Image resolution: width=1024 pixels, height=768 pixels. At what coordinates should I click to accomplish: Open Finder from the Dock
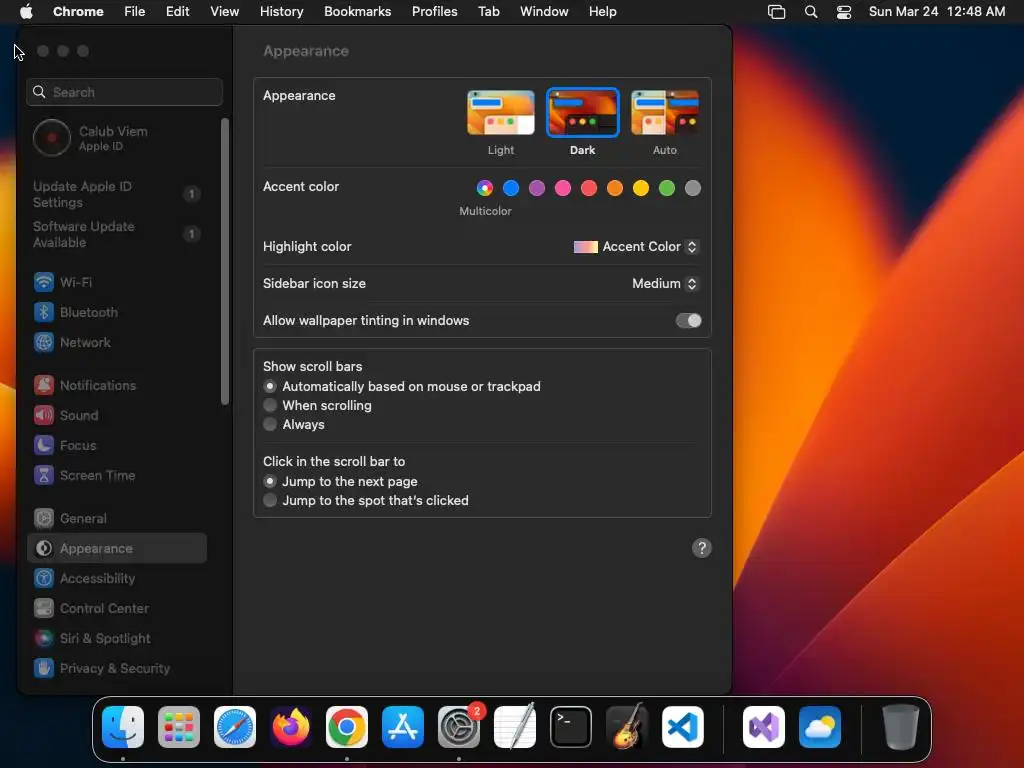[x=123, y=727]
